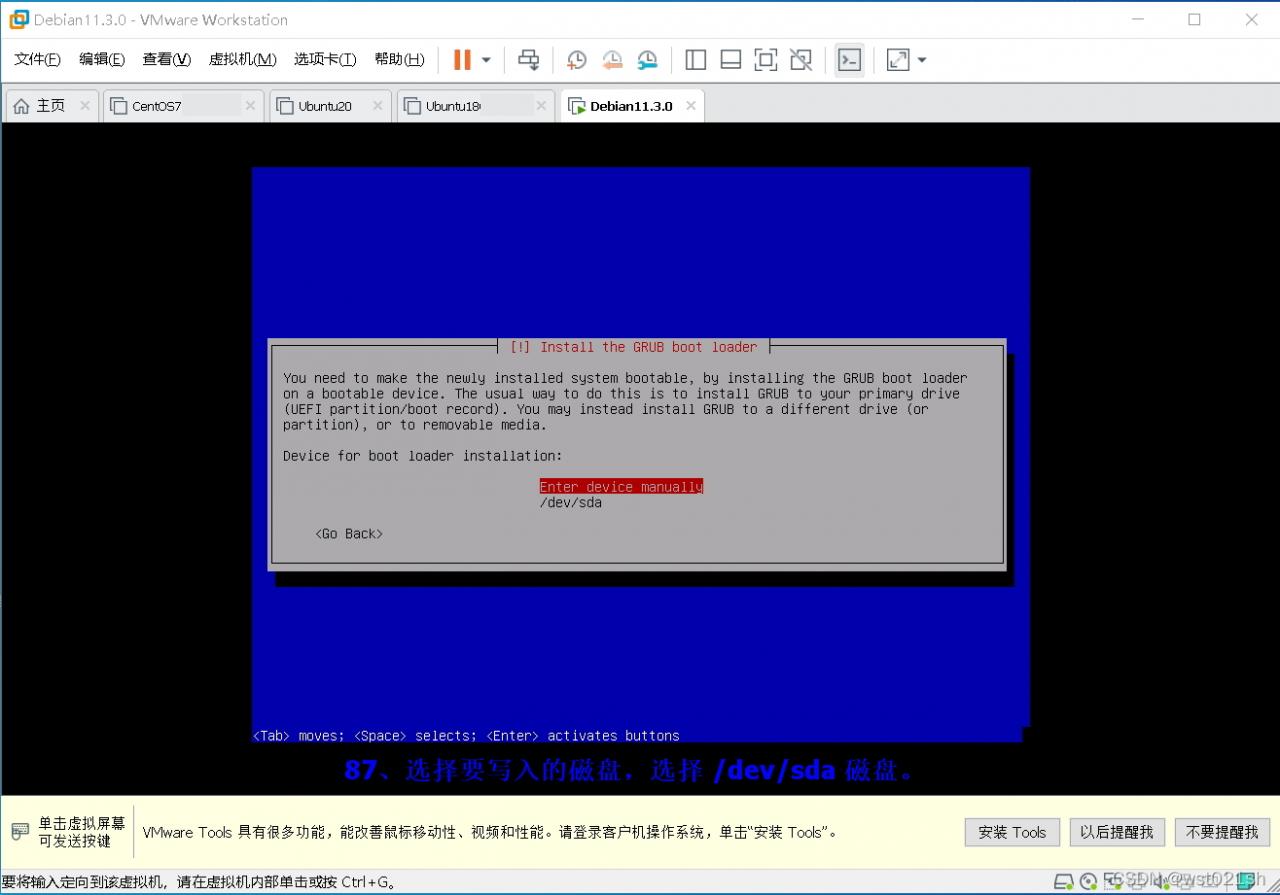Enter full screen mode
The width and height of the screenshot is (1280, 895).
pyautogui.click(x=766, y=60)
